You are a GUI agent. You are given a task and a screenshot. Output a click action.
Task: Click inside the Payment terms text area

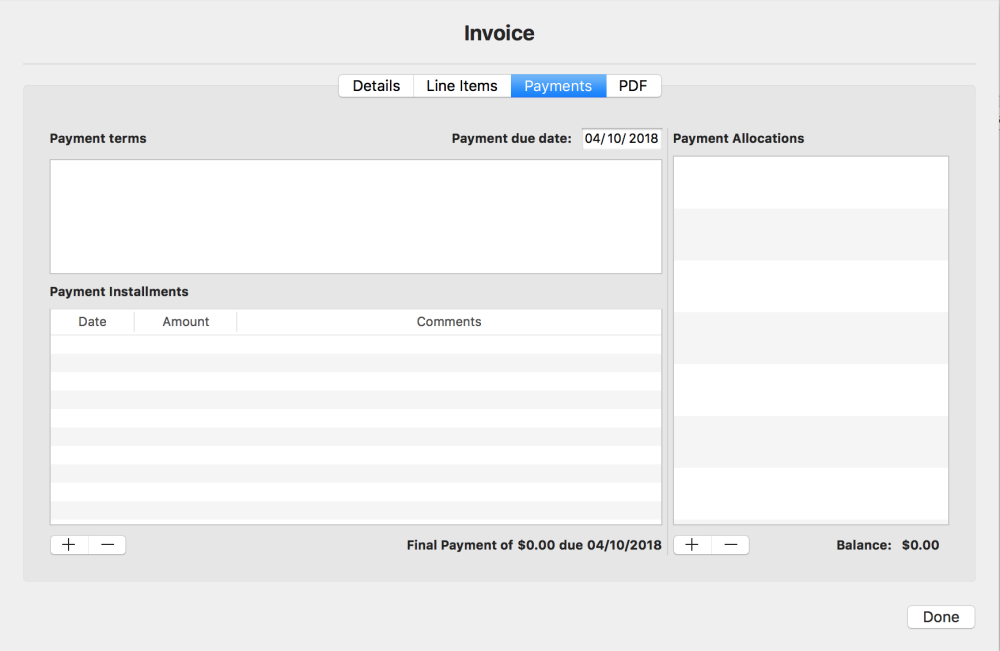355,215
